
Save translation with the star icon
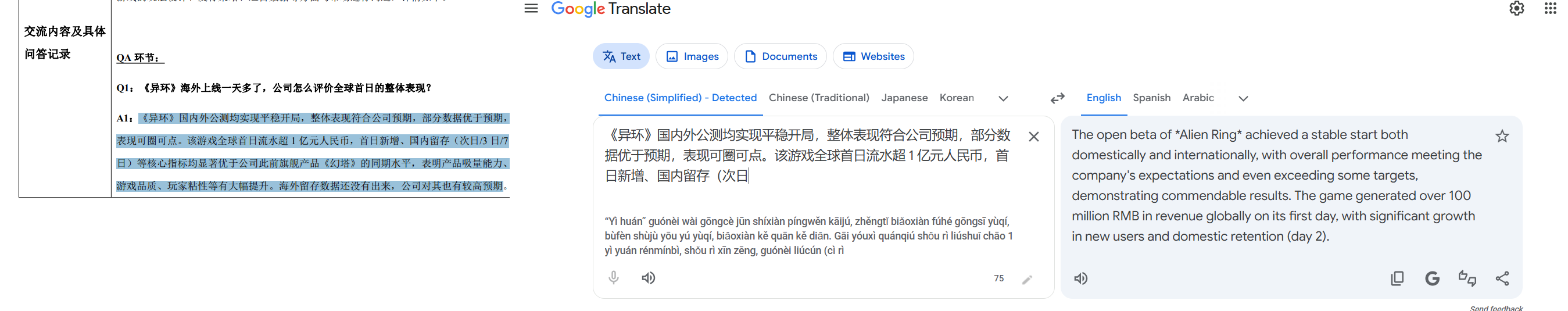pyautogui.click(x=1502, y=135)
